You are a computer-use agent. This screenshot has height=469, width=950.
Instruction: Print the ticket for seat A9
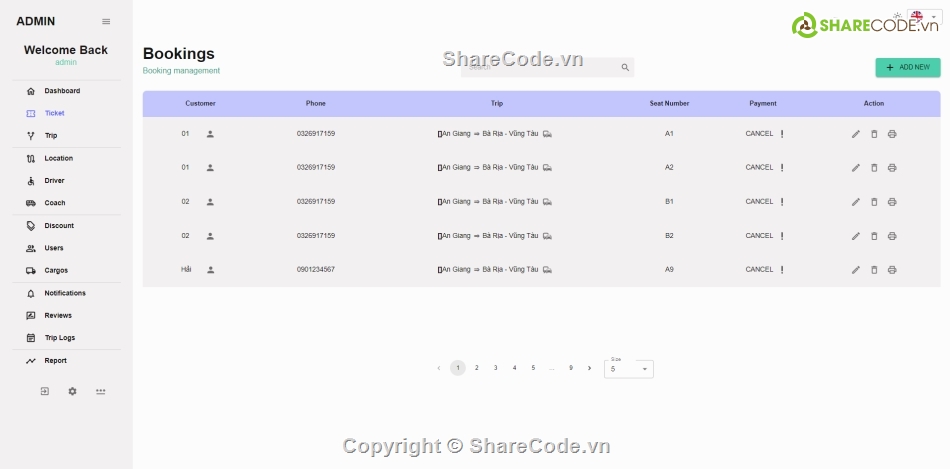892,270
